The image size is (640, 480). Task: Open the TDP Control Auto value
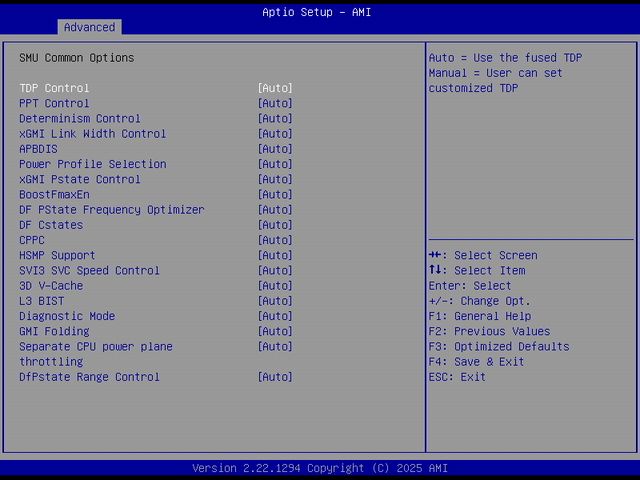275,88
